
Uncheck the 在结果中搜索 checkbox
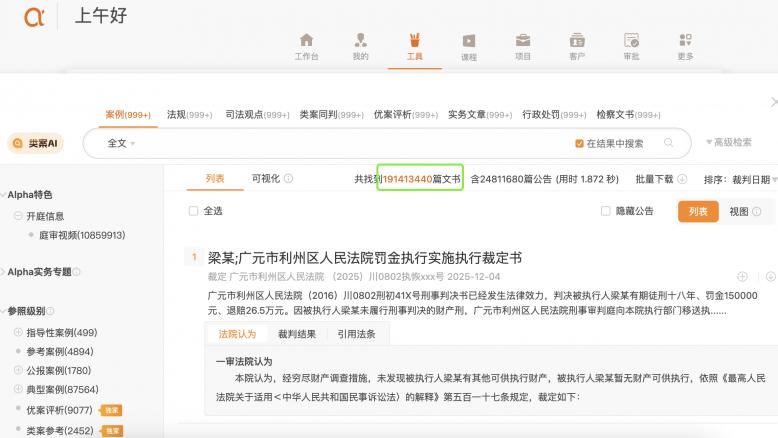(x=579, y=143)
